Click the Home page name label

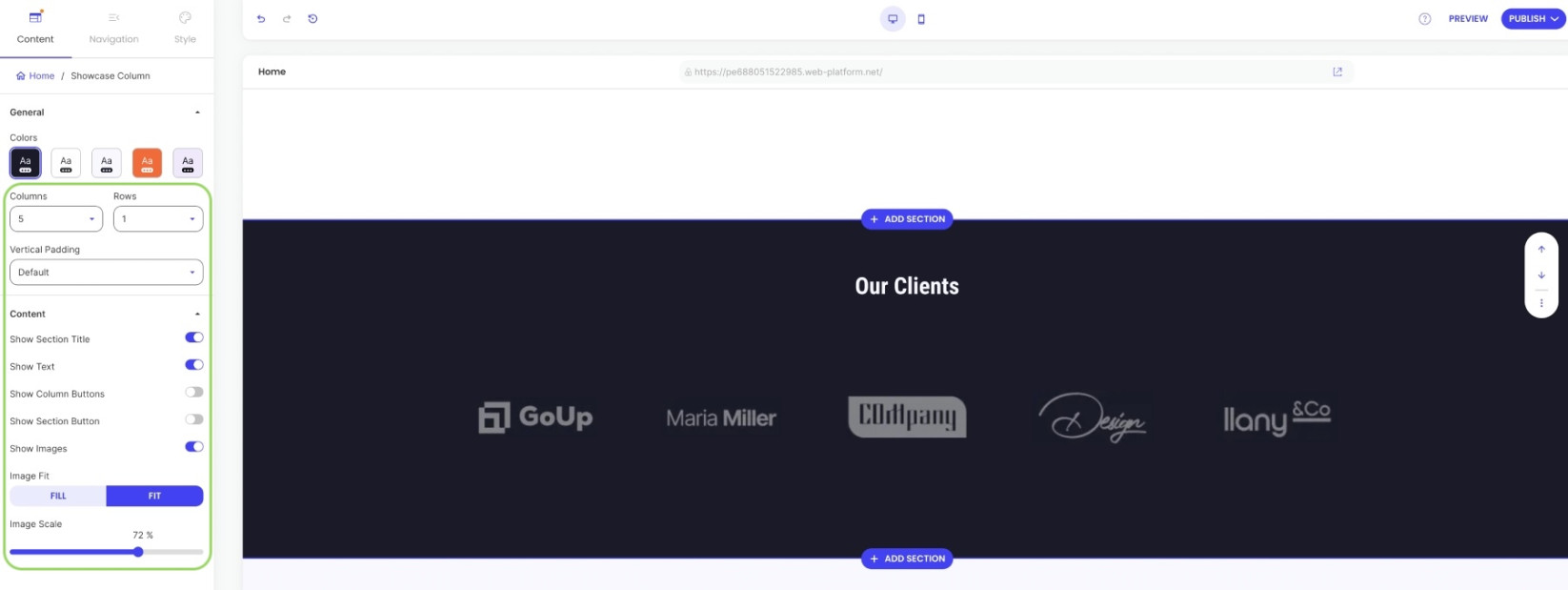tap(271, 71)
